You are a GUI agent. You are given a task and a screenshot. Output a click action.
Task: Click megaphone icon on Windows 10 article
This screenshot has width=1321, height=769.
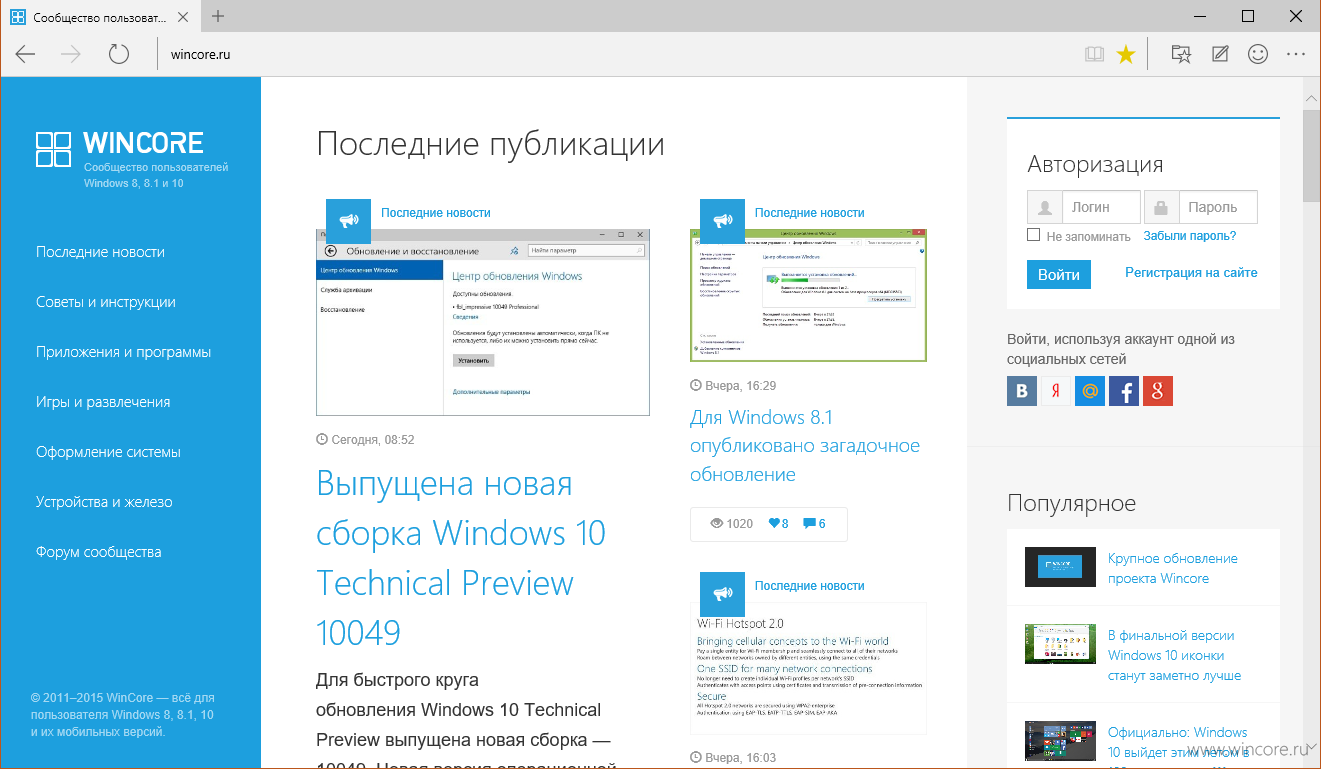point(348,221)
